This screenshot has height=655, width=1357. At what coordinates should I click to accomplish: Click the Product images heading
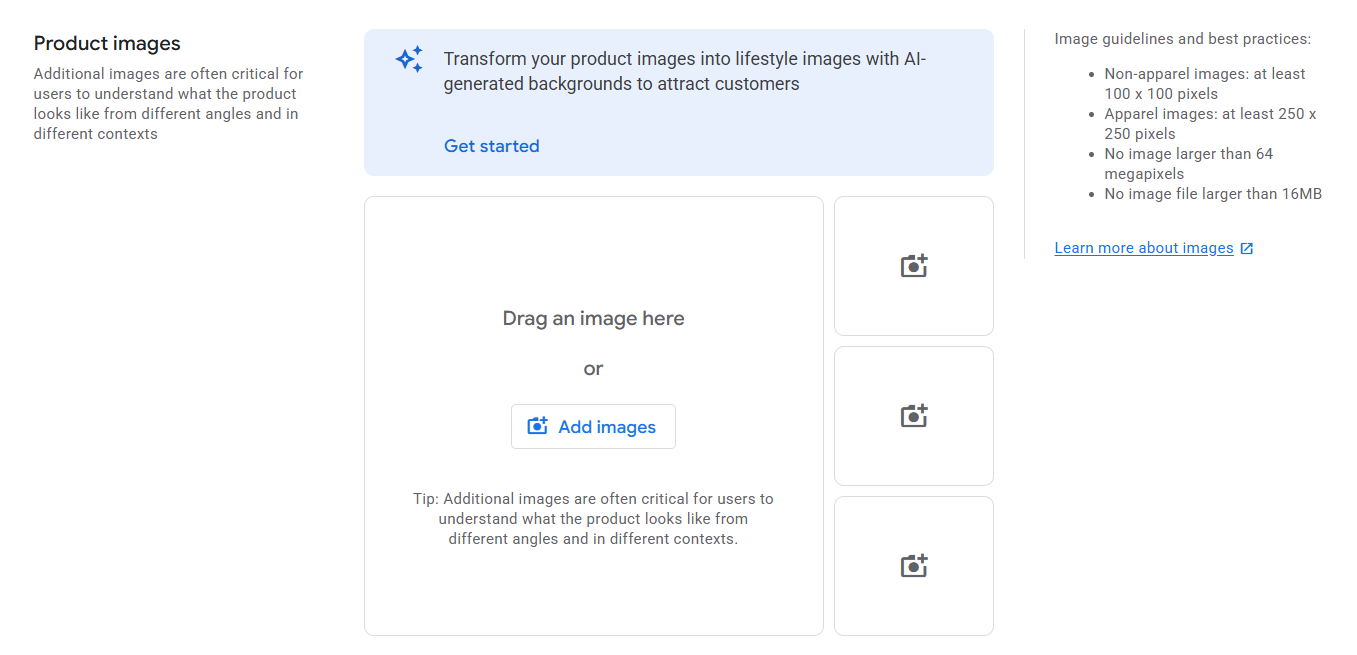tap(107, 43)
